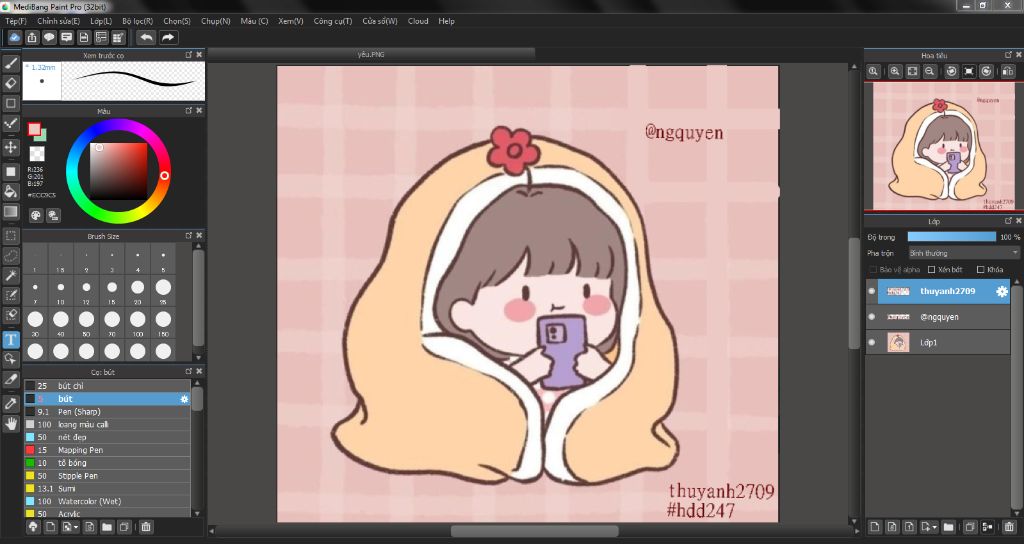1024x544 pixels.
Task: Add new layer in layer panel
Action: tap(875, 526)
